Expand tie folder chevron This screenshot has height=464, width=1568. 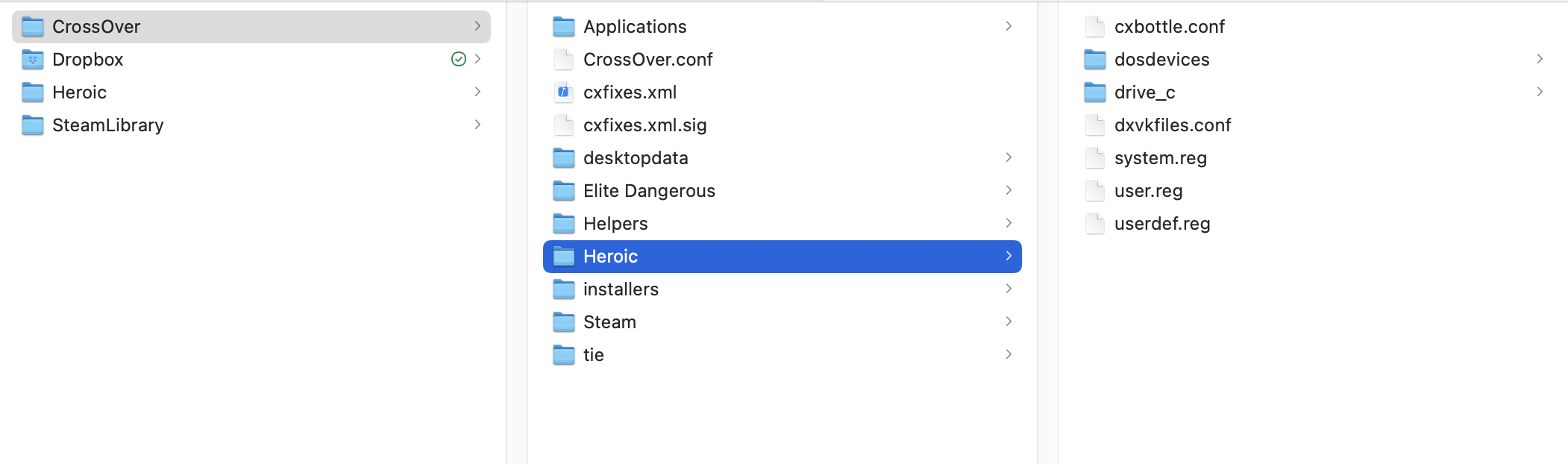tap(1009, 354)
